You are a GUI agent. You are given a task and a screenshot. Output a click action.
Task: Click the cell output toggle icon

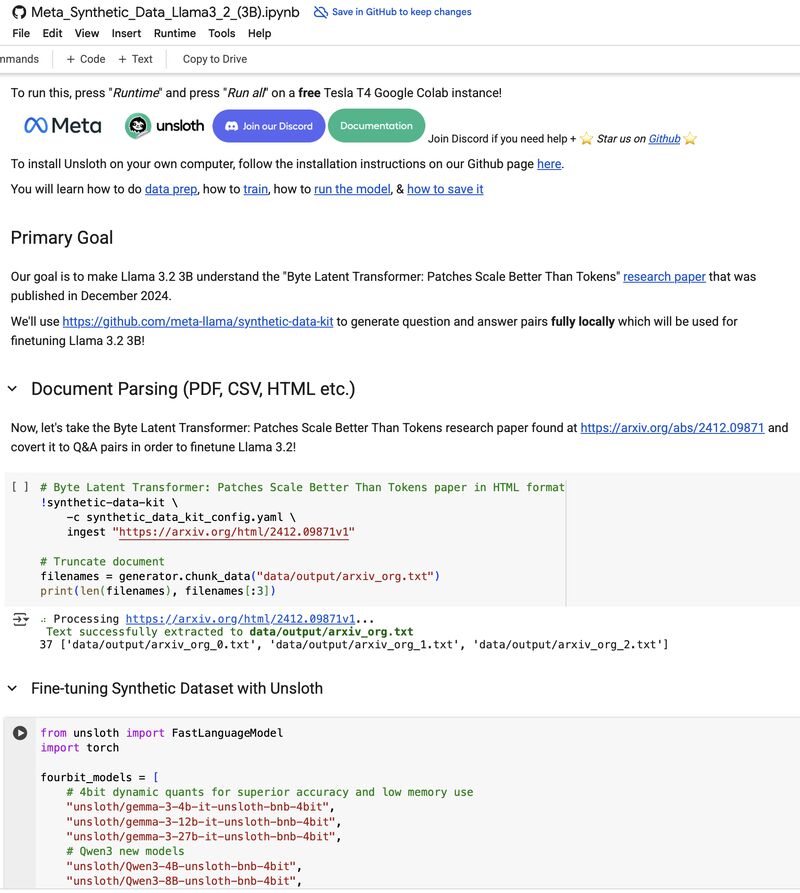(x=20, y=619)
